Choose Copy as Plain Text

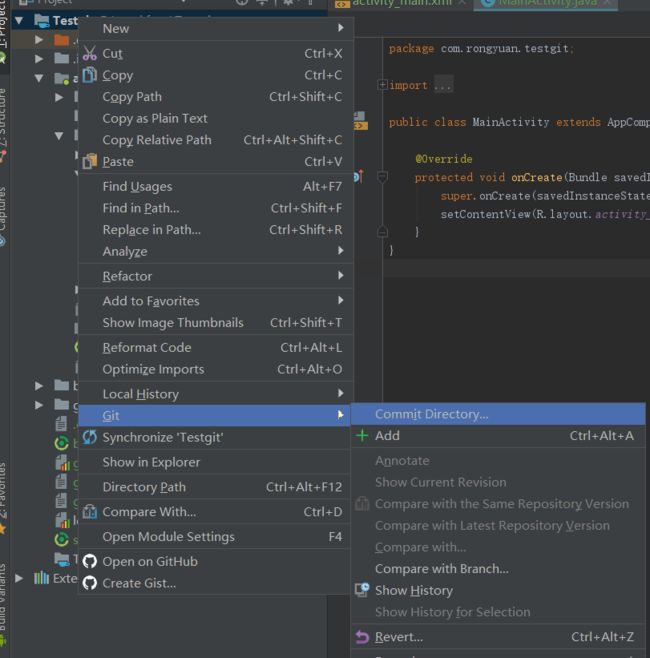[x=215, y=118]
